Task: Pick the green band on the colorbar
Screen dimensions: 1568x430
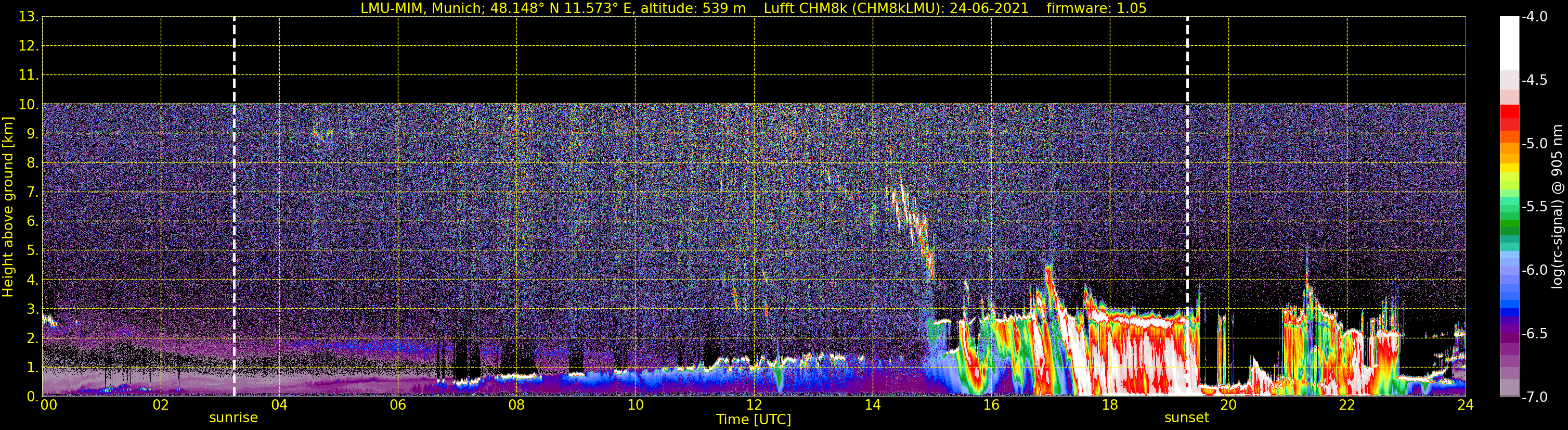Action: [1509, 224]
